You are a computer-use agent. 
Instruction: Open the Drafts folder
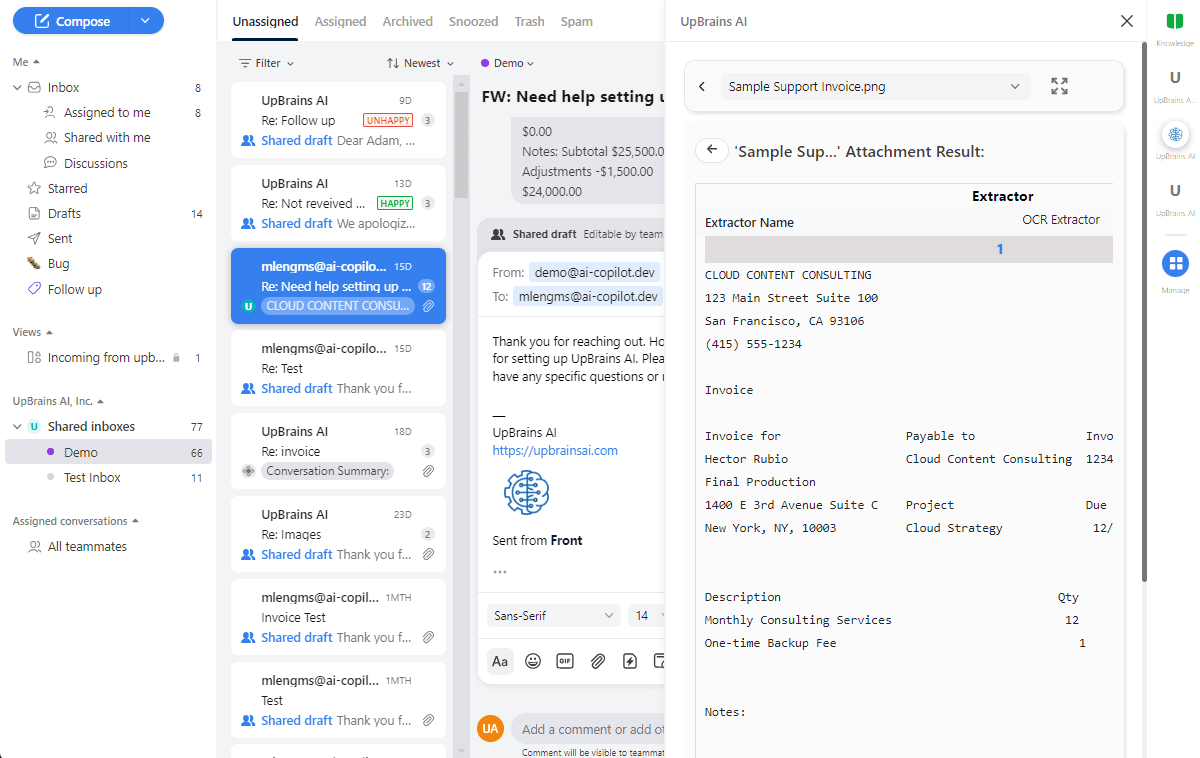click(64, 213)
